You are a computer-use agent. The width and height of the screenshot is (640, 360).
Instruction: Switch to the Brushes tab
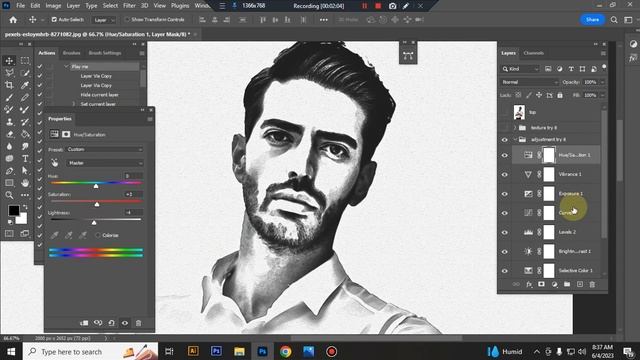click(71, 53)
